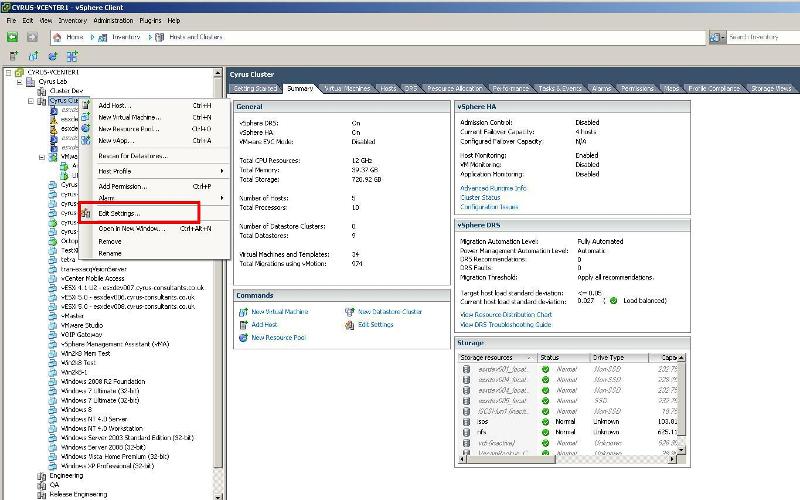
Task: Click Release Engineering cluster icon in tree
Action: [x=41, y=495]
